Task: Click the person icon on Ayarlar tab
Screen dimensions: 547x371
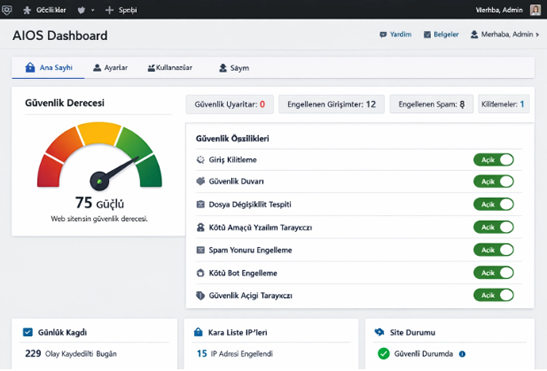Action: pyautogui.click(x=97, y=68)
